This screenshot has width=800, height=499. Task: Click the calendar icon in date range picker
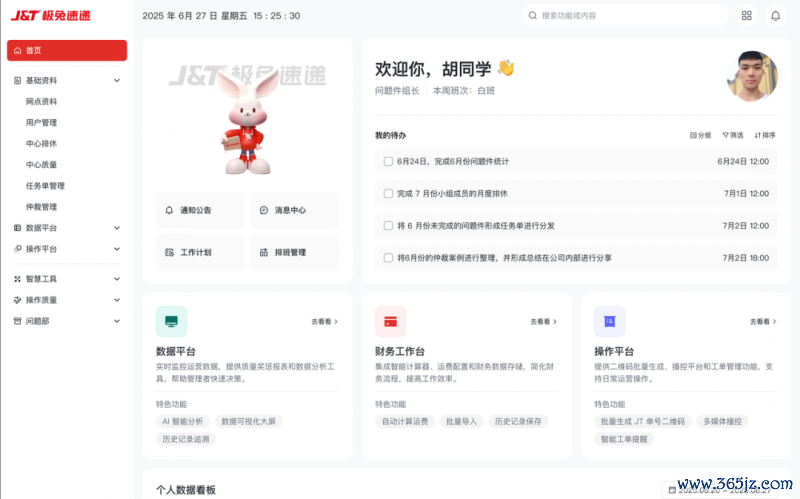[672, 490]
